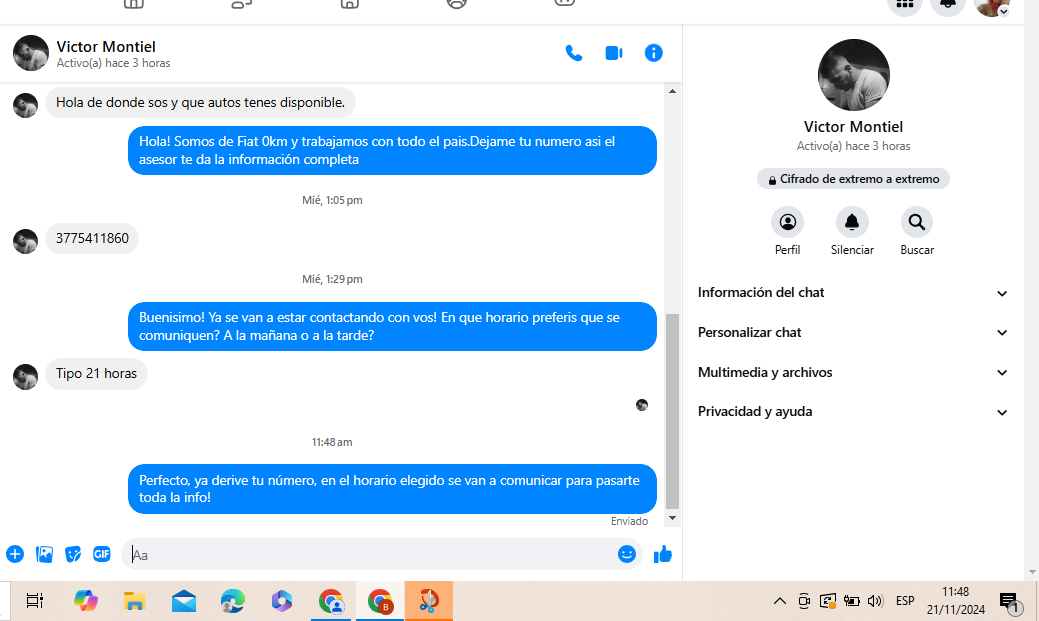Open more actions plus button in composer
Viewport: 1039px width, 621px height.
point(15,554)
